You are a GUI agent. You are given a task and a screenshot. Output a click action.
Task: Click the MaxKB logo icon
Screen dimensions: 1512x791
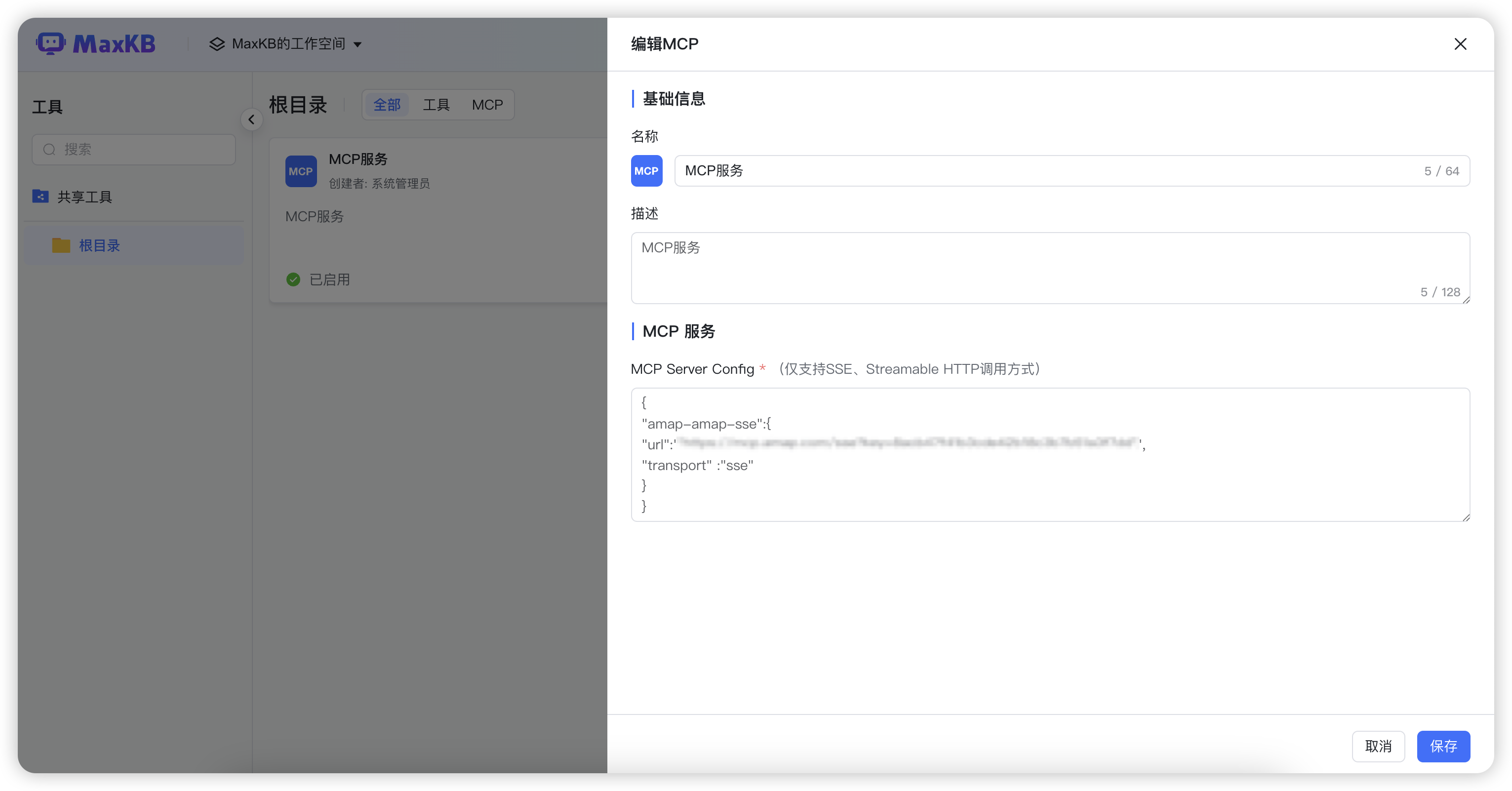[51, 43]
